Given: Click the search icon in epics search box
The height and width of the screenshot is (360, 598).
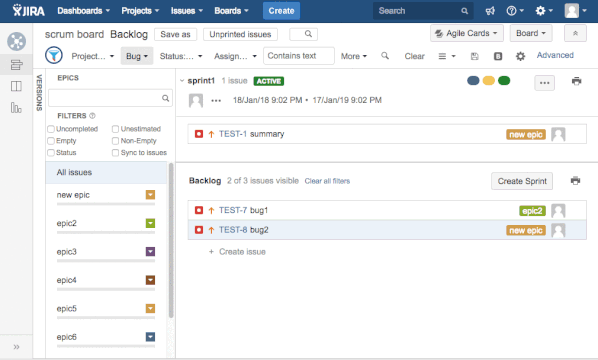Looking at the screenshot, I should pyautogui.click(x=166, y=98).
